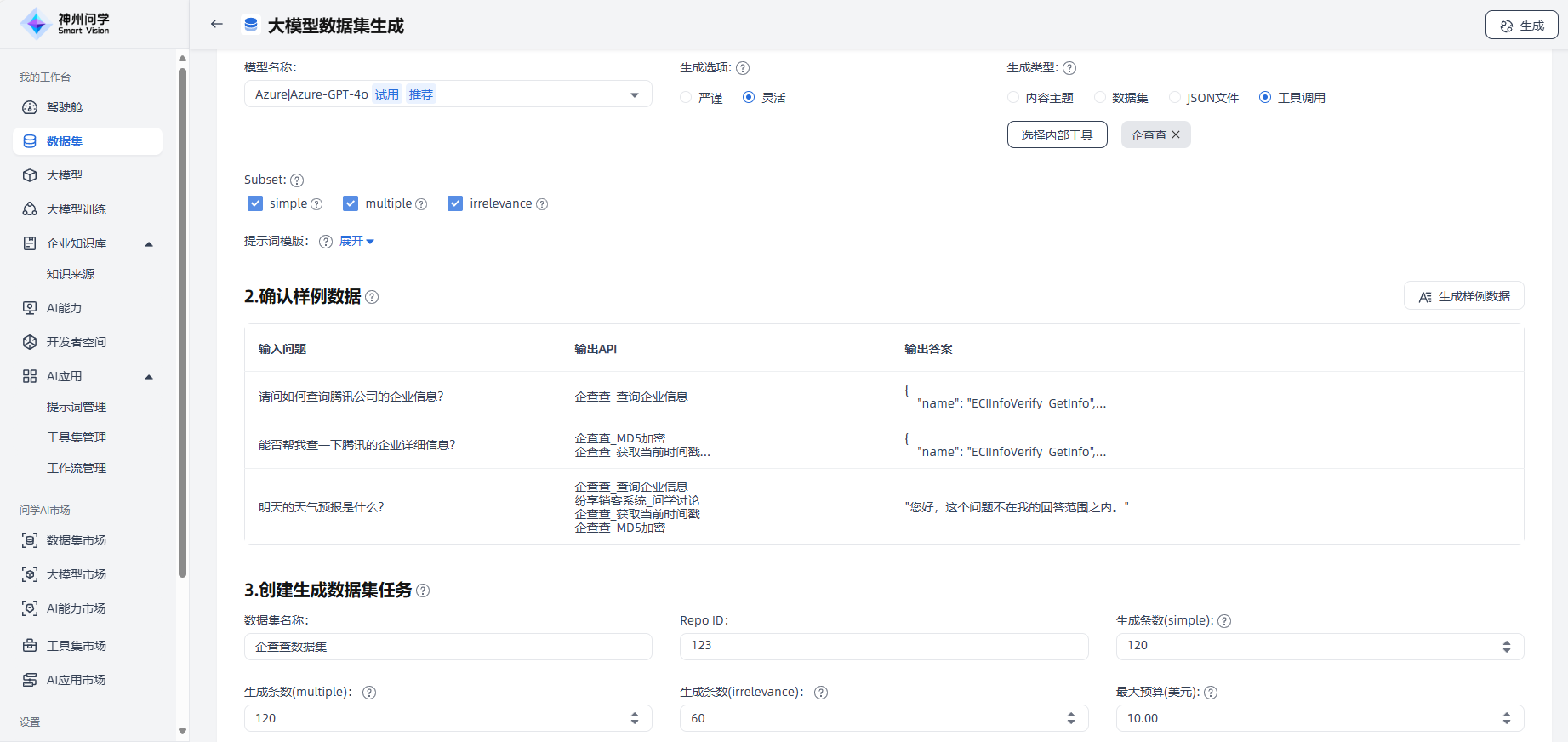Uncheck the simple subset checkbox

pyautogui.click(x=255, y=203)
